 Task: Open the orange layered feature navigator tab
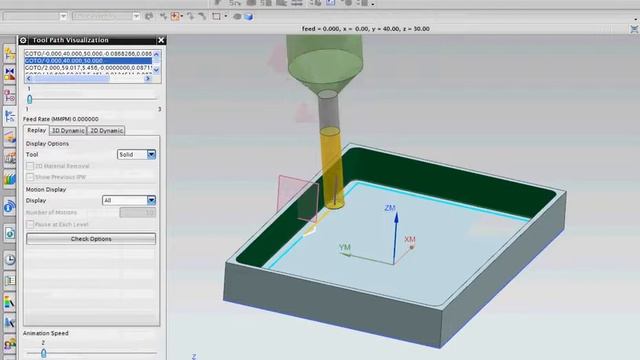[x=9, y=137]
